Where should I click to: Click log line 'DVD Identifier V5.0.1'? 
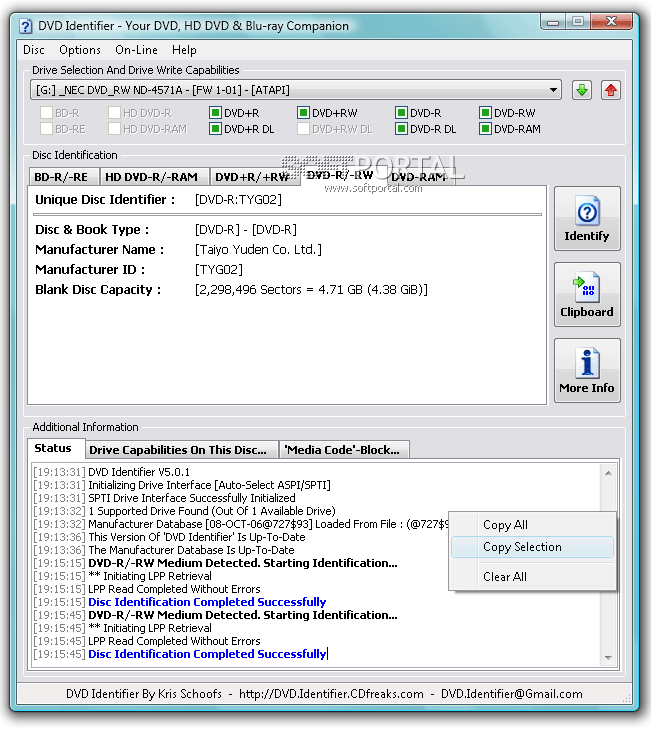tap(139, 472)
